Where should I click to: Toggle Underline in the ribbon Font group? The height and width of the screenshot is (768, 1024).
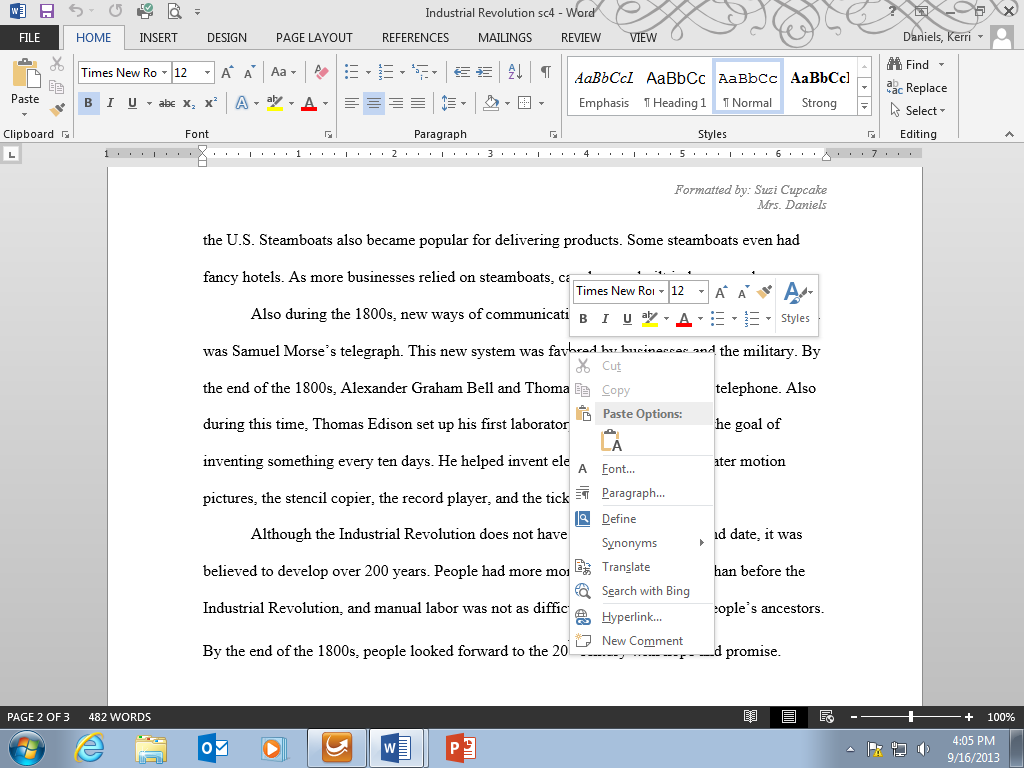pos(133,103)
